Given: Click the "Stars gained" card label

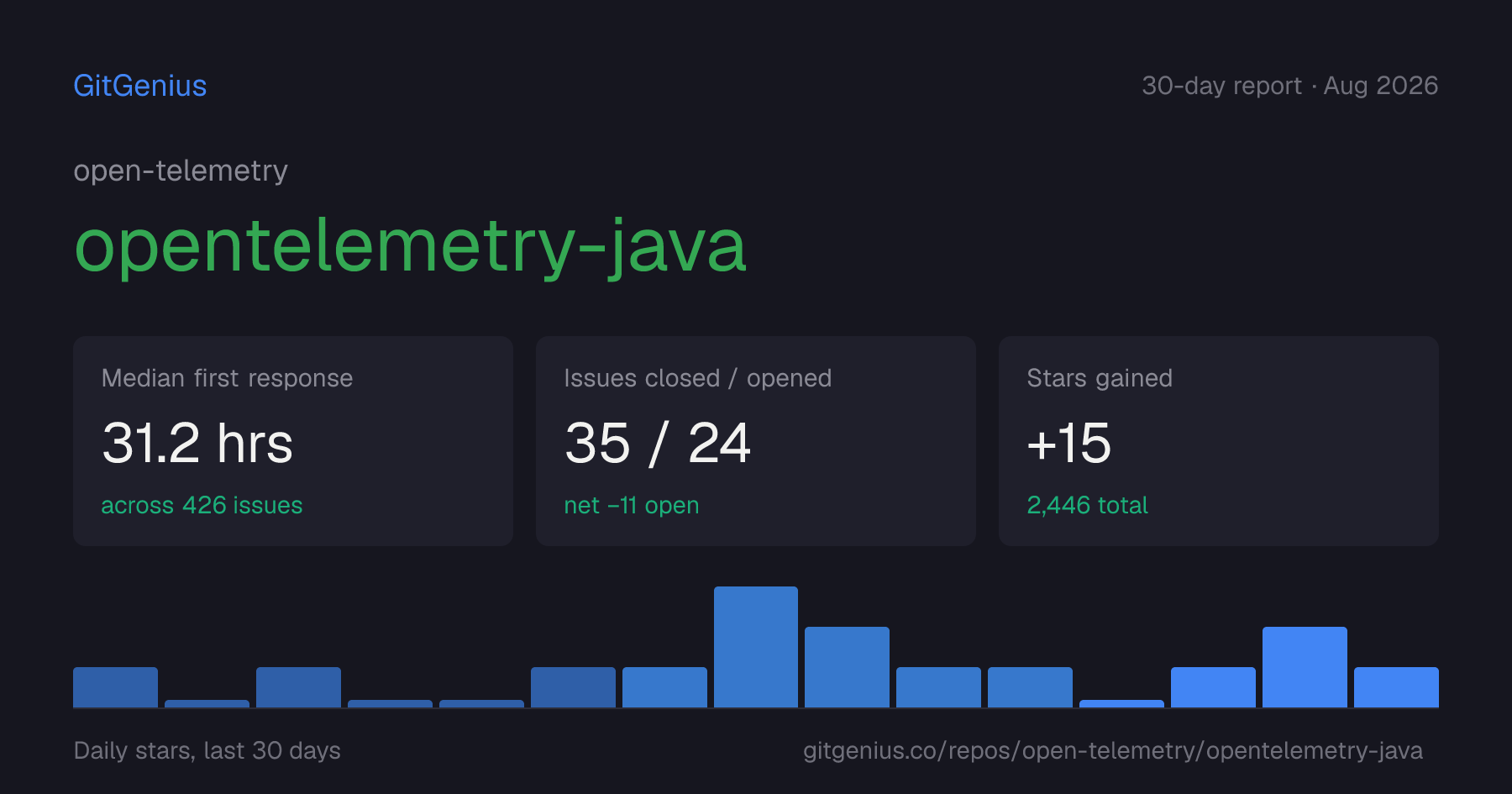Looking at the screenshot, I should pos(1100,378).
